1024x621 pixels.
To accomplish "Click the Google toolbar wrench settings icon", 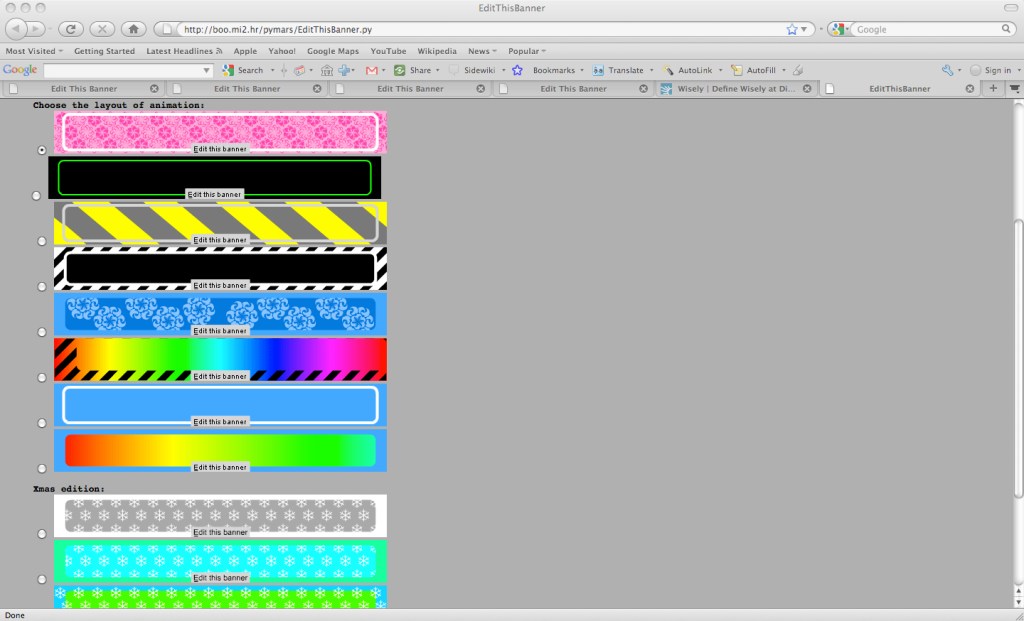I will tap(947, 70).
